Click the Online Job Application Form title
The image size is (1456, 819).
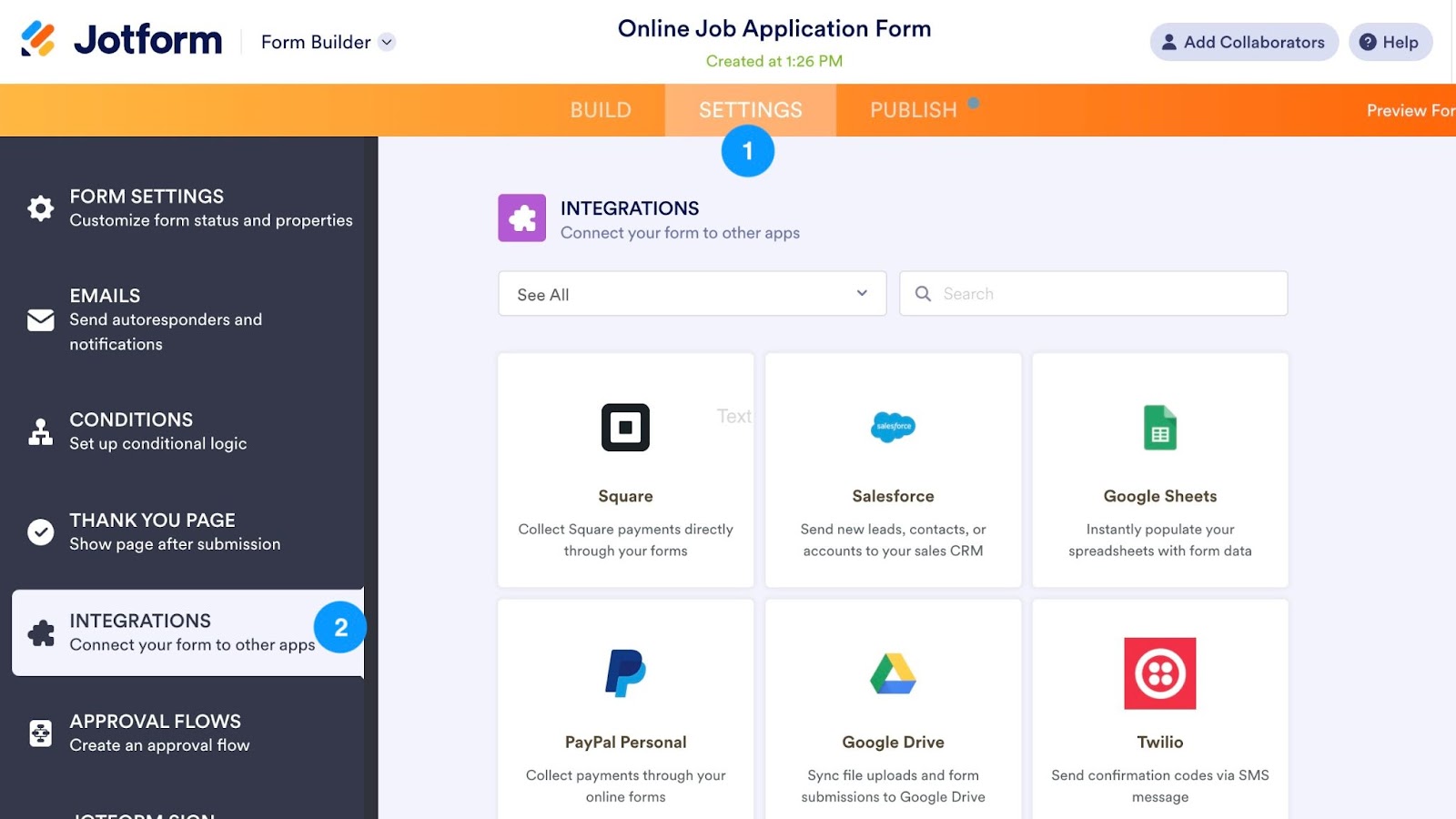coord(774,28)
